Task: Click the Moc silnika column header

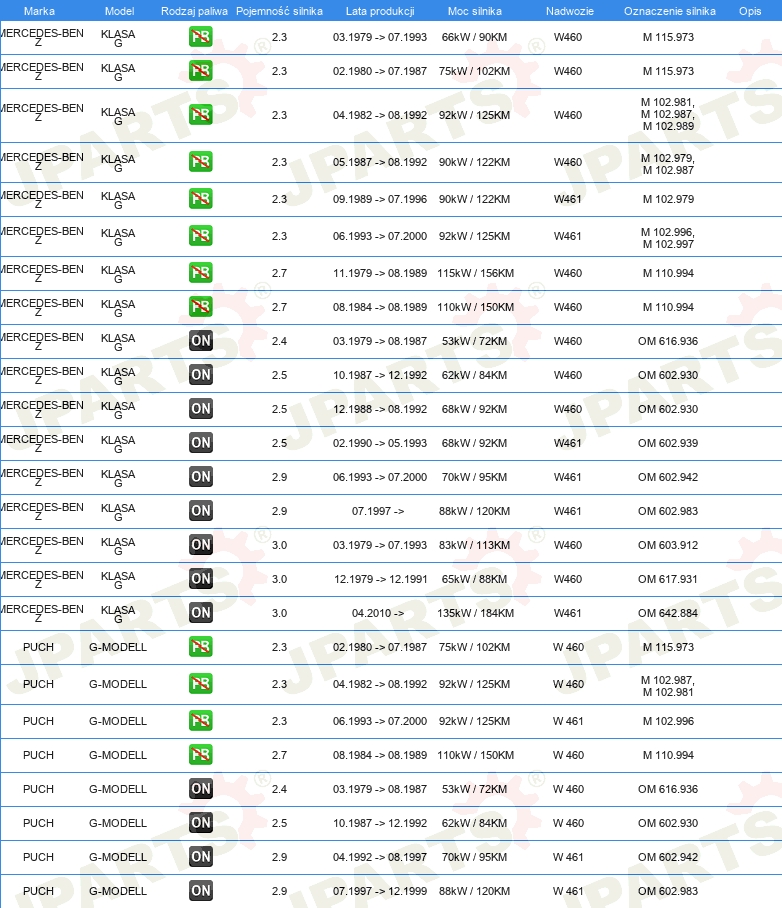Action: 474,11
